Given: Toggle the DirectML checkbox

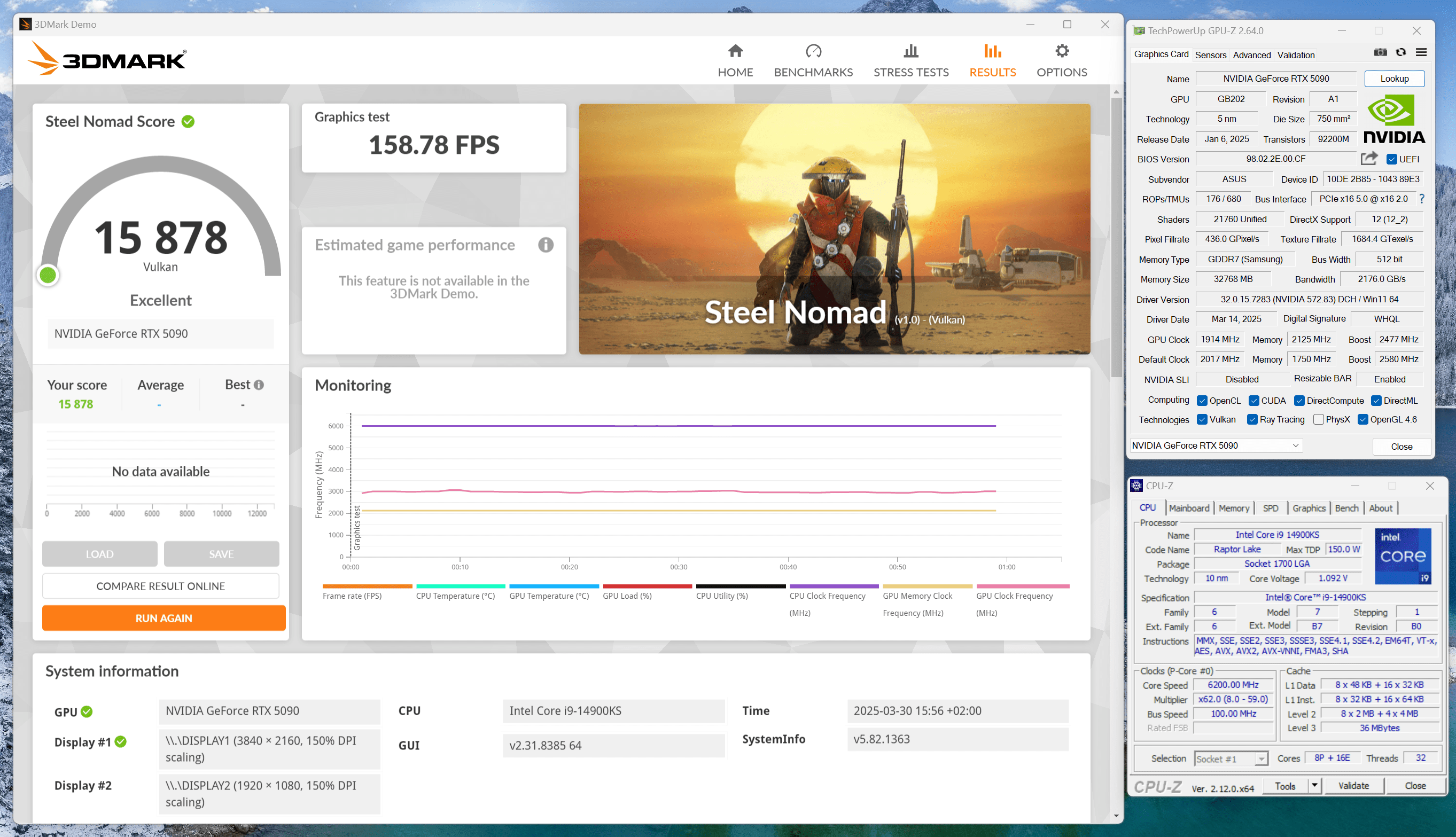Looking at the screenshot, I should pos(1376,401).
